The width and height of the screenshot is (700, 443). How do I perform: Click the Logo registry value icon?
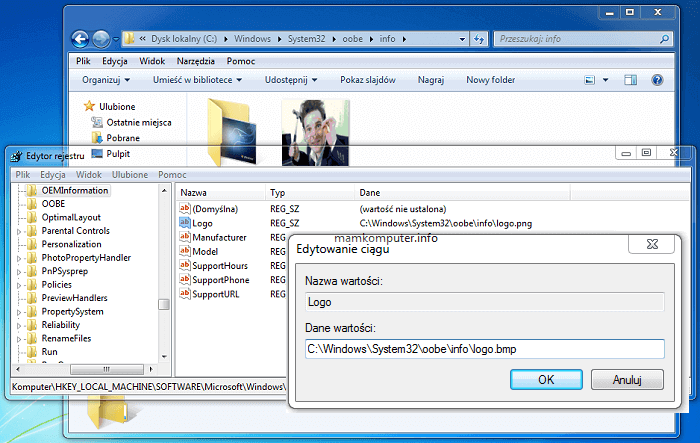tap(184, 223)
